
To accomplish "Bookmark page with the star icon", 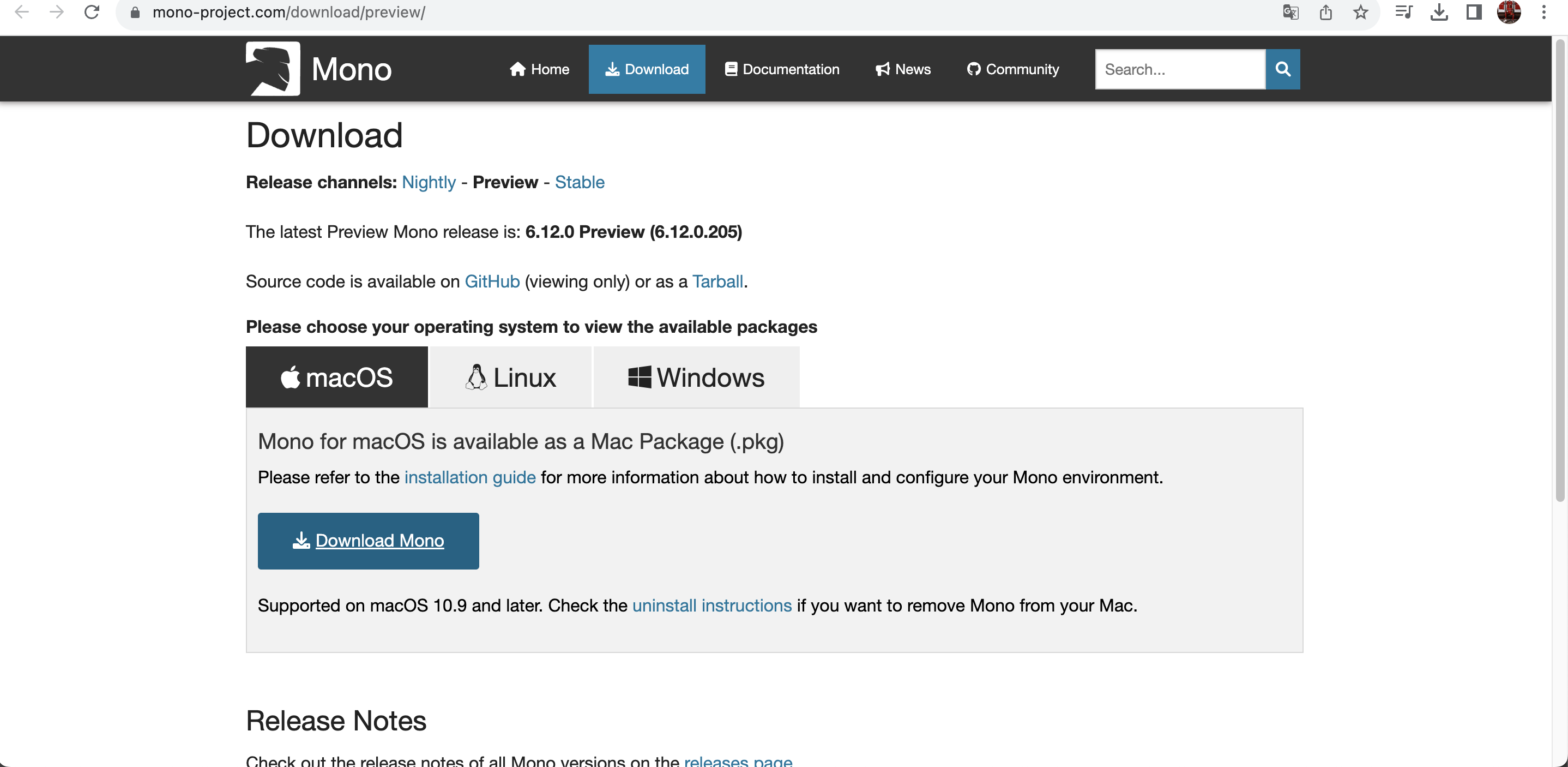I will (1360, 12).
